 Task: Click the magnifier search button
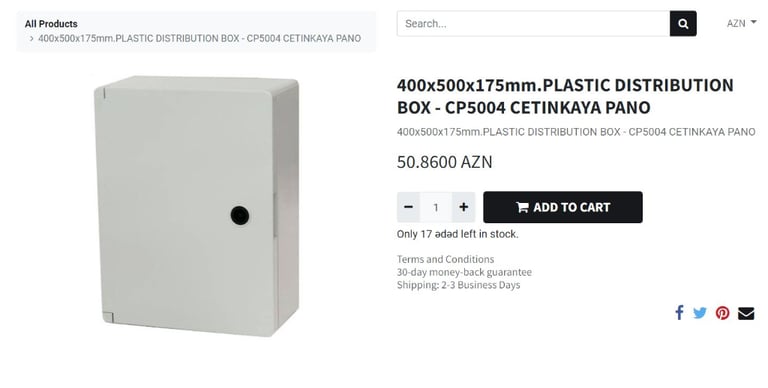tap(683, 24)
